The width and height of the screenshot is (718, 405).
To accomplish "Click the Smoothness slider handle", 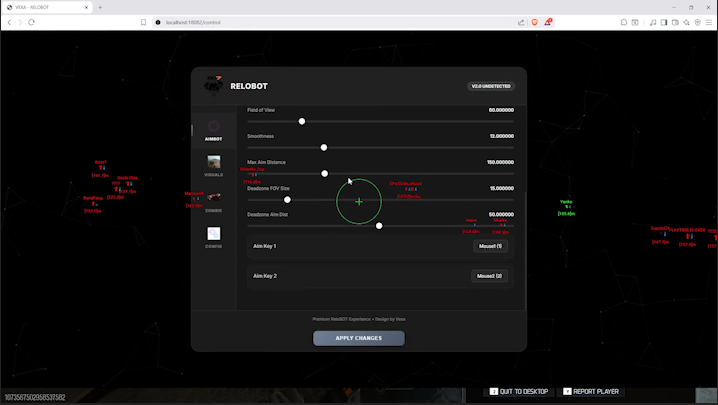I will coord(324,147).
